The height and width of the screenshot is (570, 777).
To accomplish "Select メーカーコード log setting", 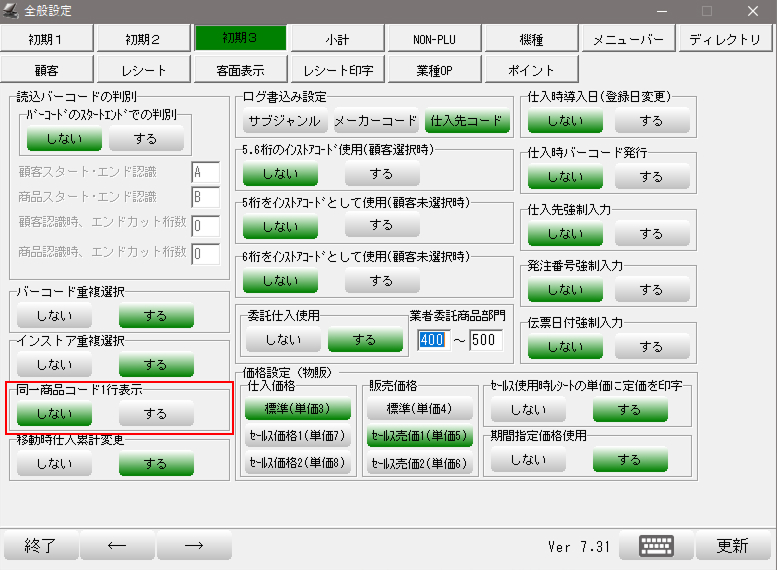I will click(376, 121).
